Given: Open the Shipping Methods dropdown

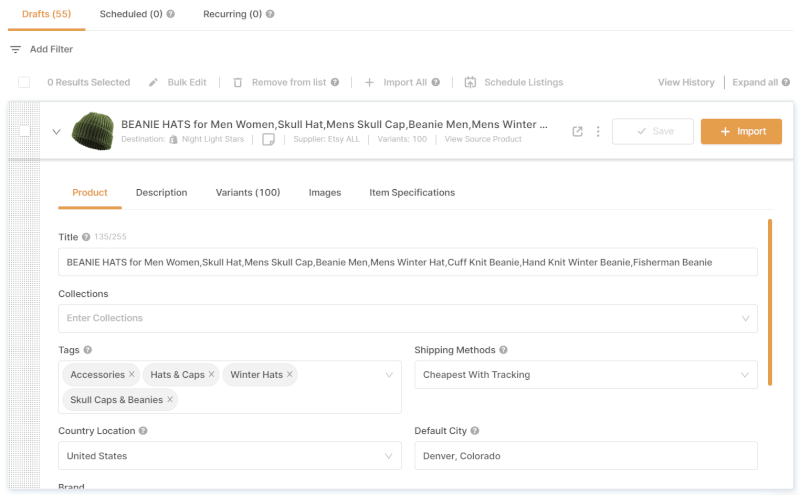Looking at the screenshot, I should pos(586,375).
